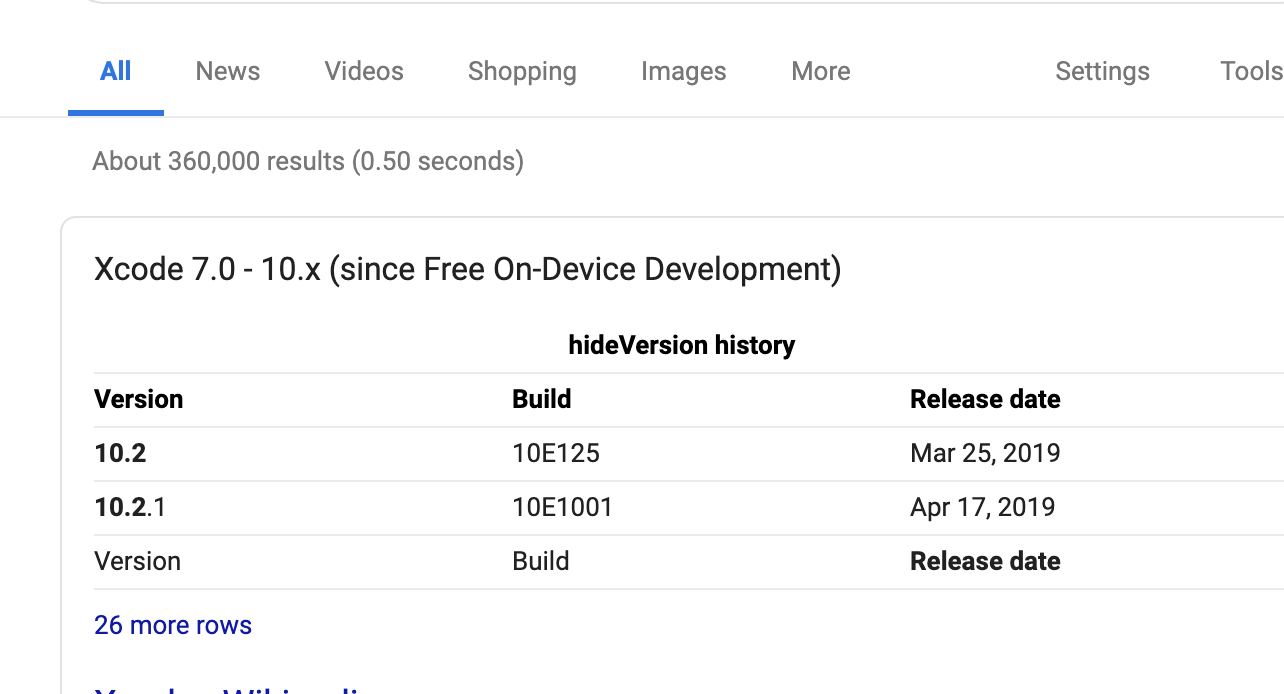The height and width of the screenshot is (694, 1284).
Task: Open the Images search tab
Action: [x=683, y=71]
